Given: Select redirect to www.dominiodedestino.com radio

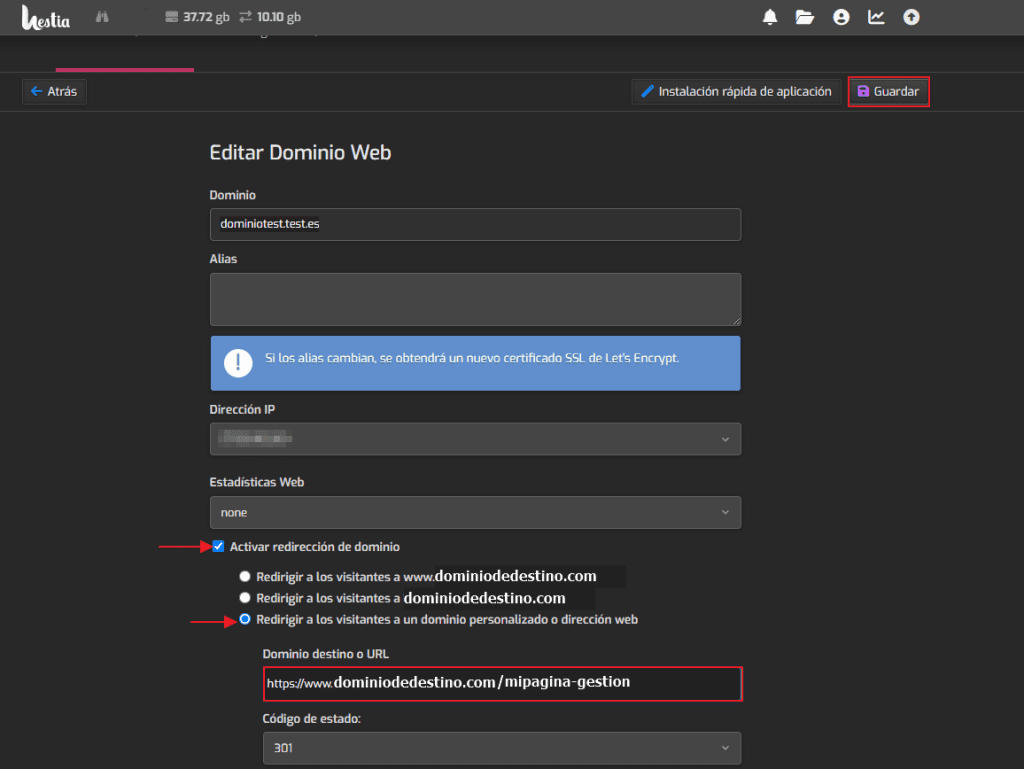Looking at the screenshot, I should coord(245,576).
